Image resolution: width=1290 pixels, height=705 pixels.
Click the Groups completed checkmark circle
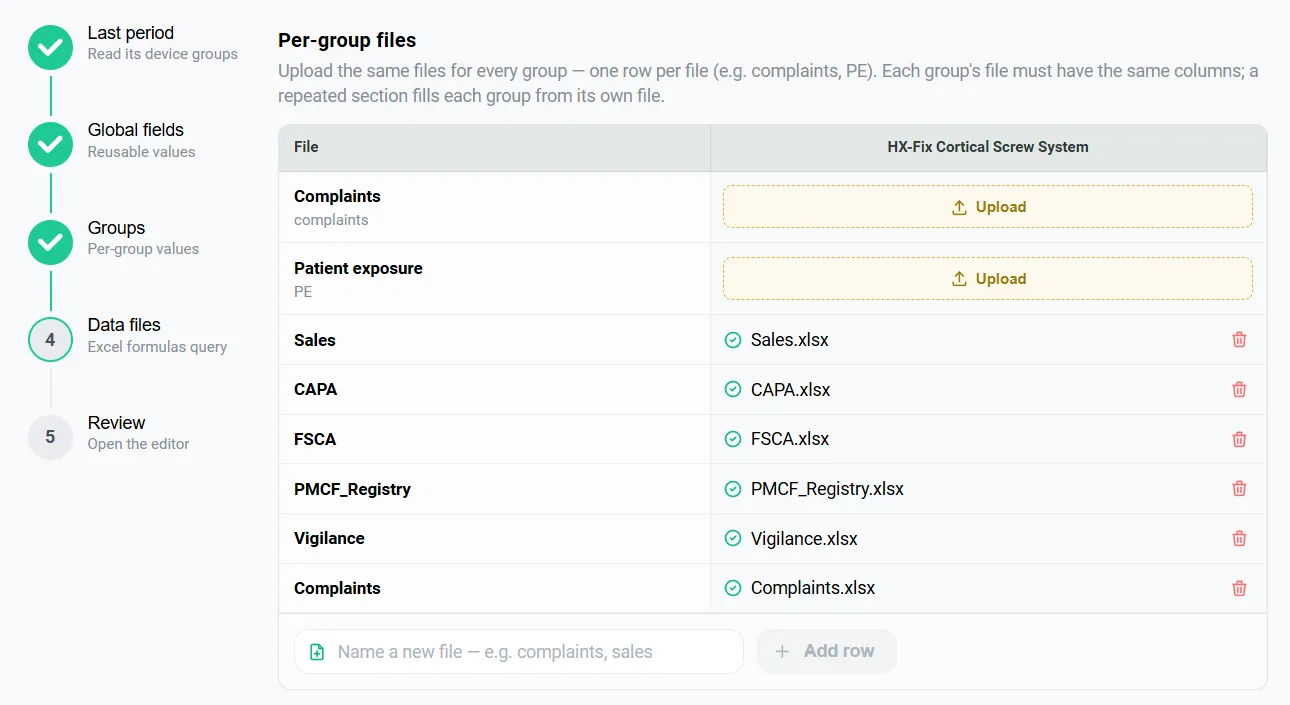coord(50,242)
